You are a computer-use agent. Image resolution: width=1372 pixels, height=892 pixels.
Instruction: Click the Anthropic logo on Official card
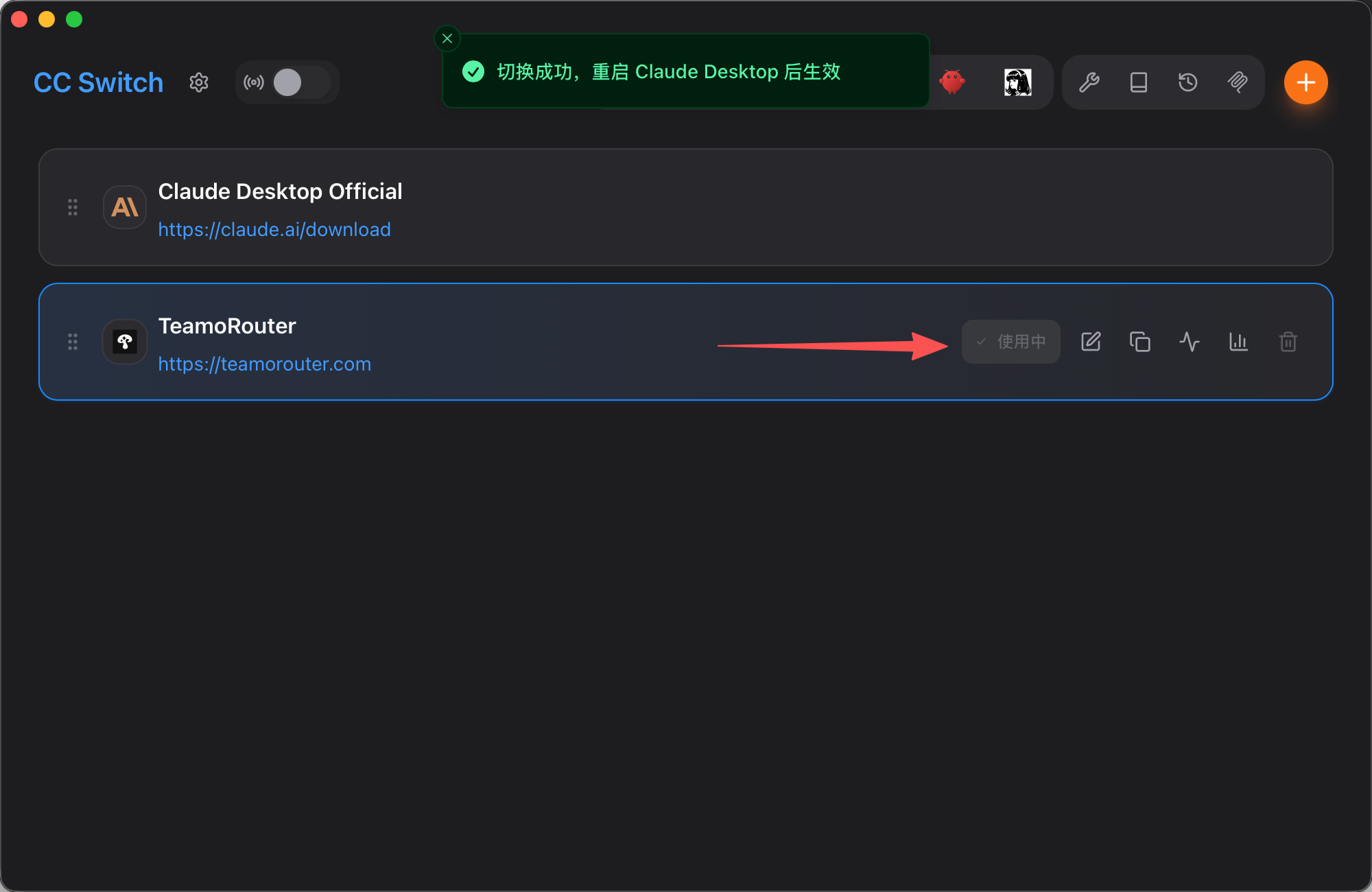125,207
